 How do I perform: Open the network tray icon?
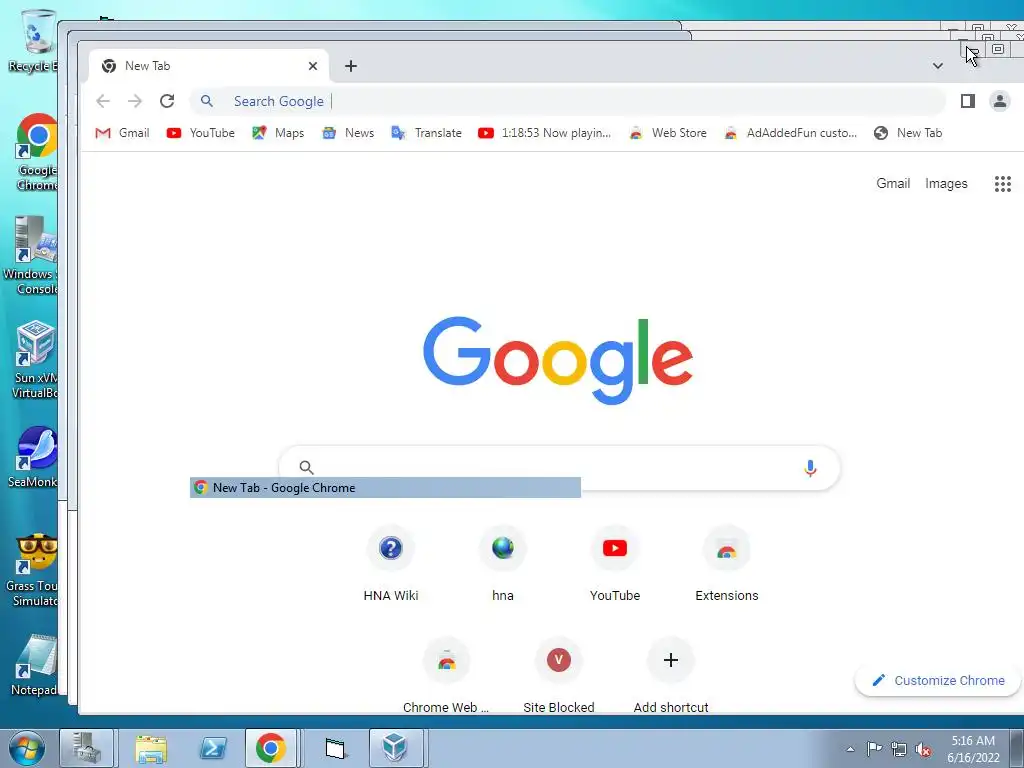899,749
